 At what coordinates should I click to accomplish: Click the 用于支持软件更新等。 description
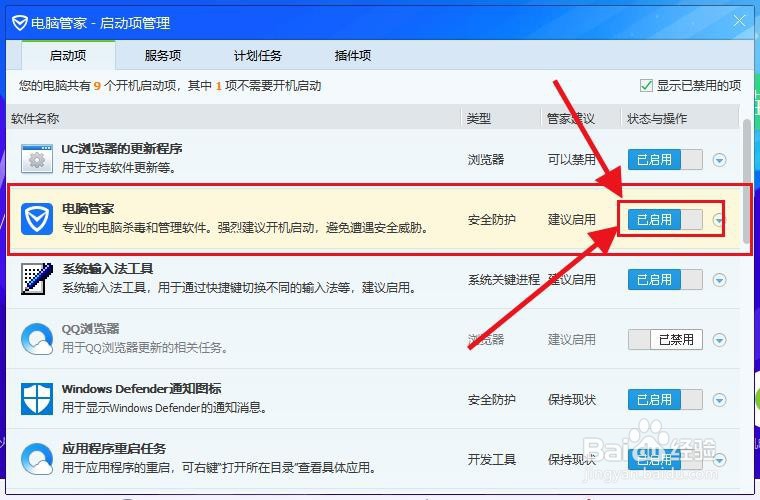tap(119, 168)
